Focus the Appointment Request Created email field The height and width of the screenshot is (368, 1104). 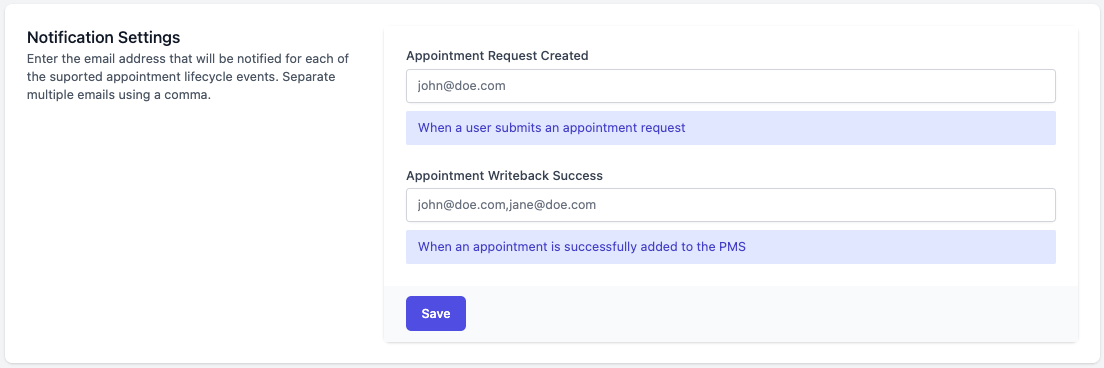(x=731, y=86)
